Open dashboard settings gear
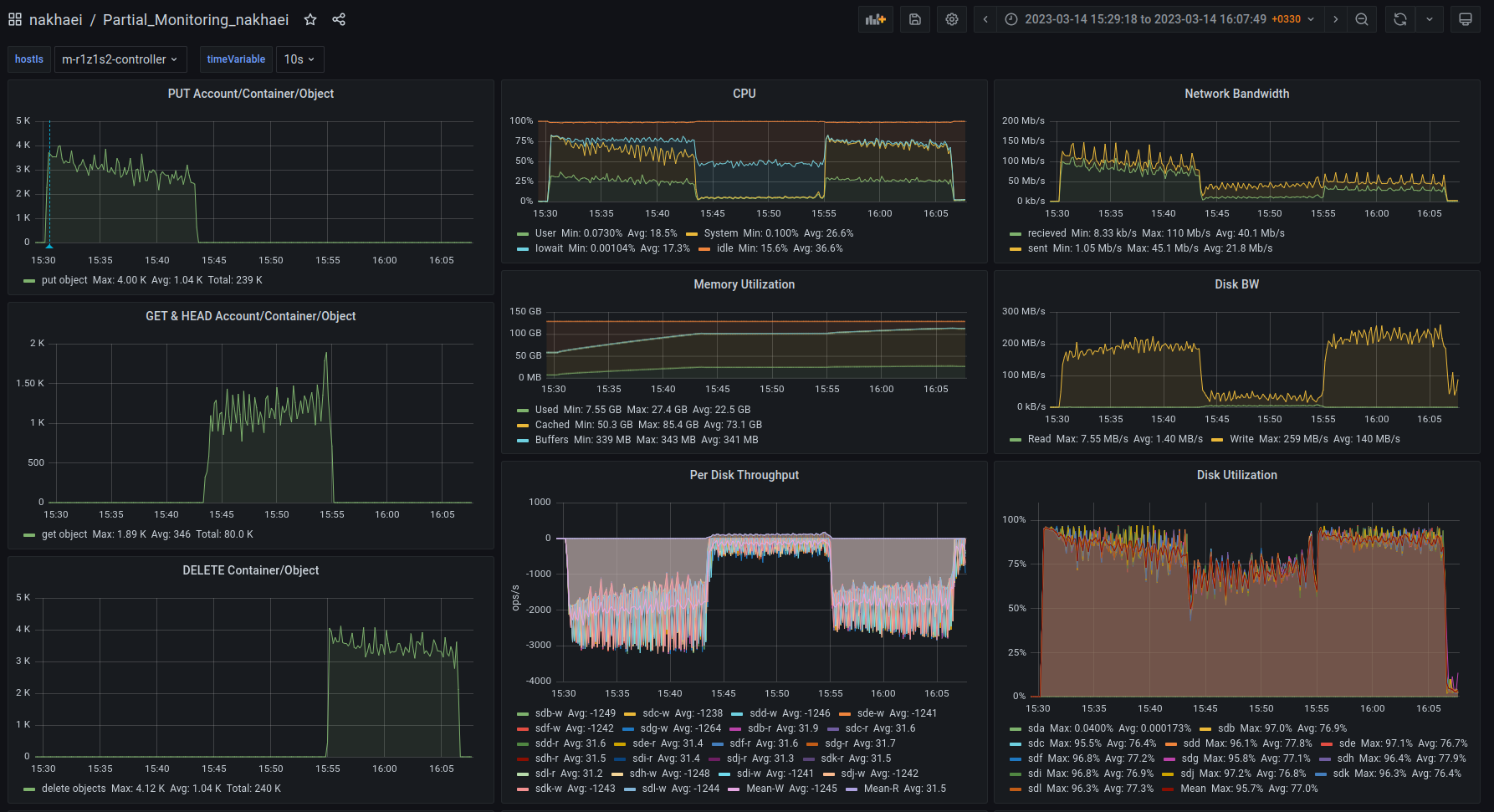 952,19
